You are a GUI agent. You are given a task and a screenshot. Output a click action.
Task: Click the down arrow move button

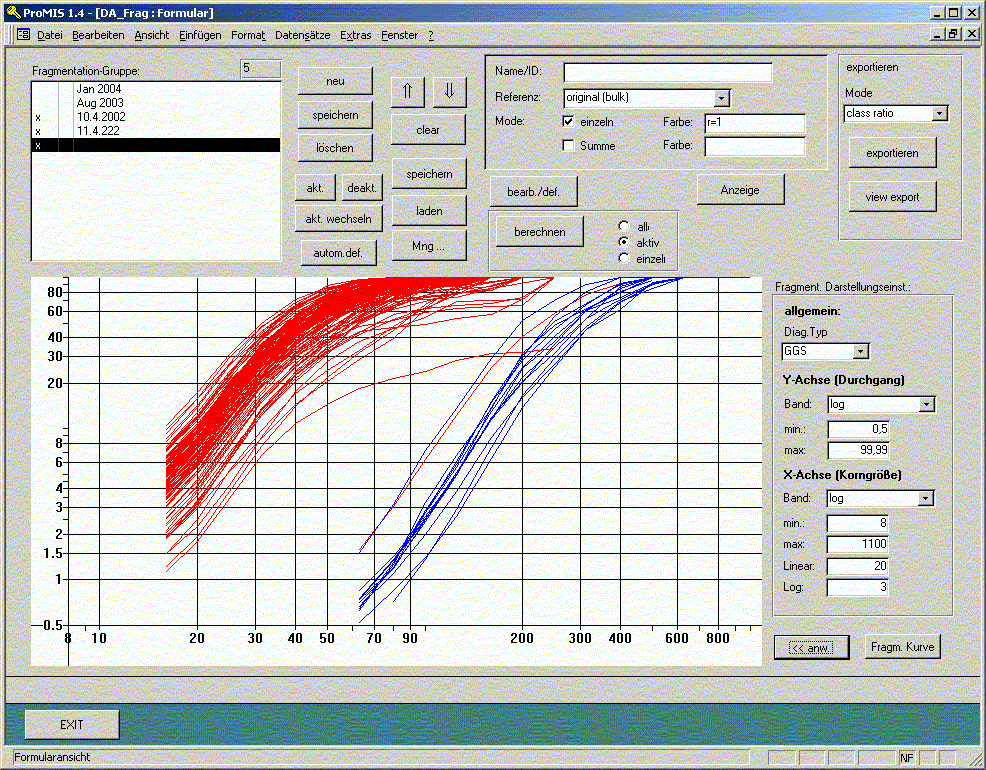click(x=449, y=91)
